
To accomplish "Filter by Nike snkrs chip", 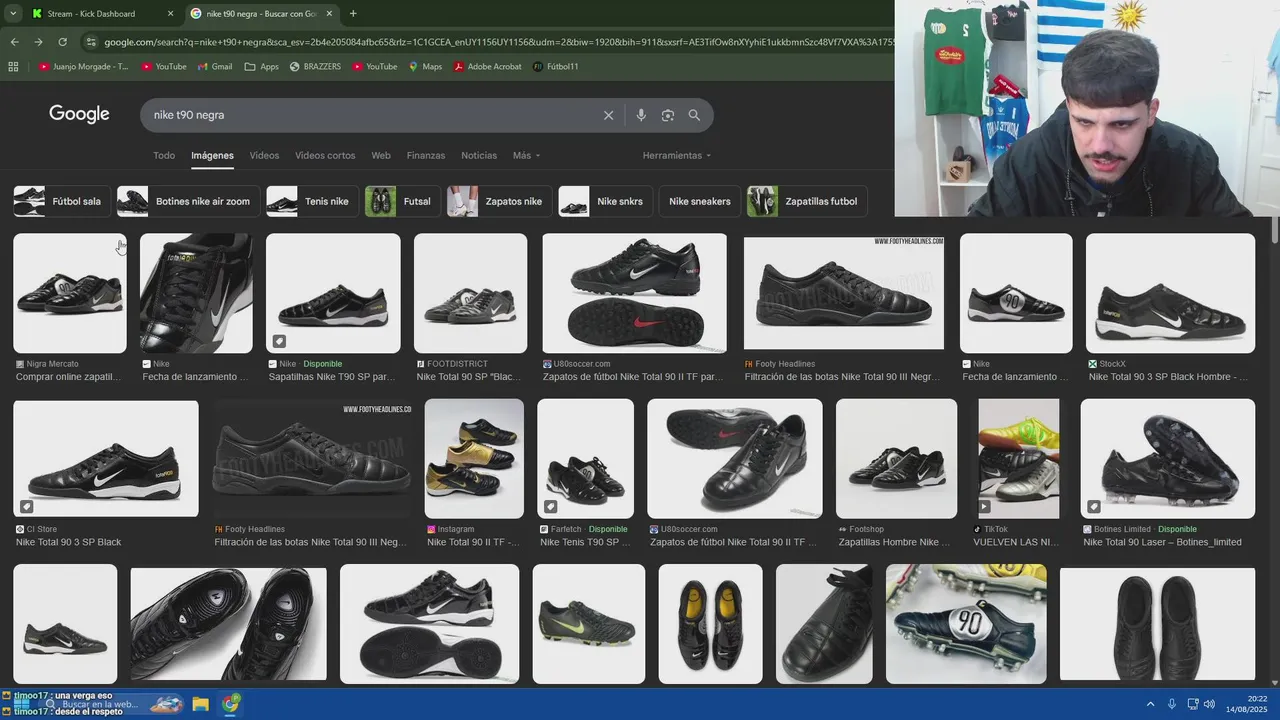I will tap(606, 201).
